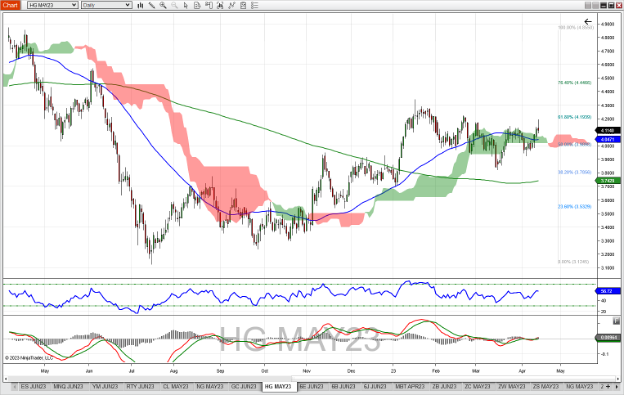This screenshot has height=396, width=624.
Task: Switch to the 6J JUN23 tab
Action: click(x=375, y=386)
